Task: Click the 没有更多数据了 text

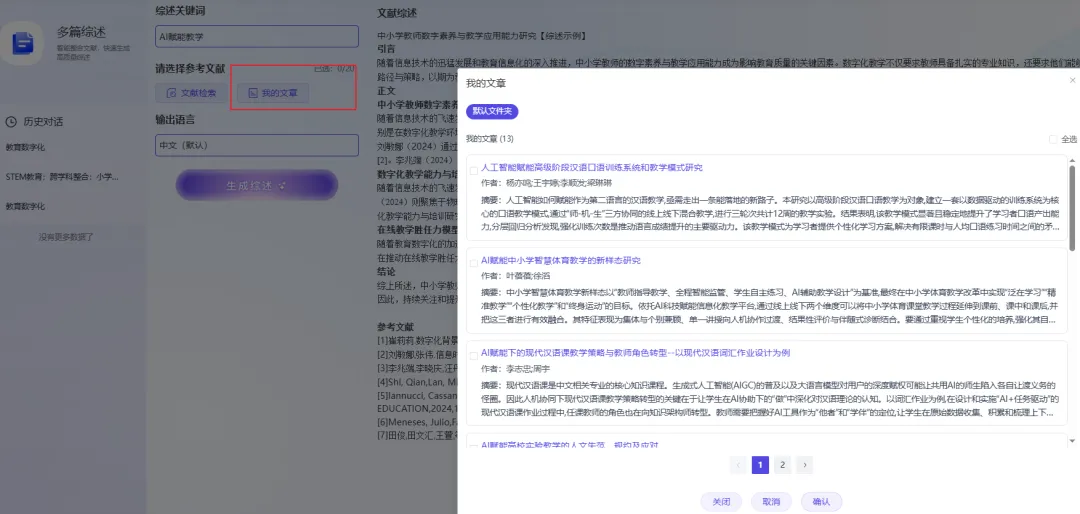Action: click(x=65, y=237)
